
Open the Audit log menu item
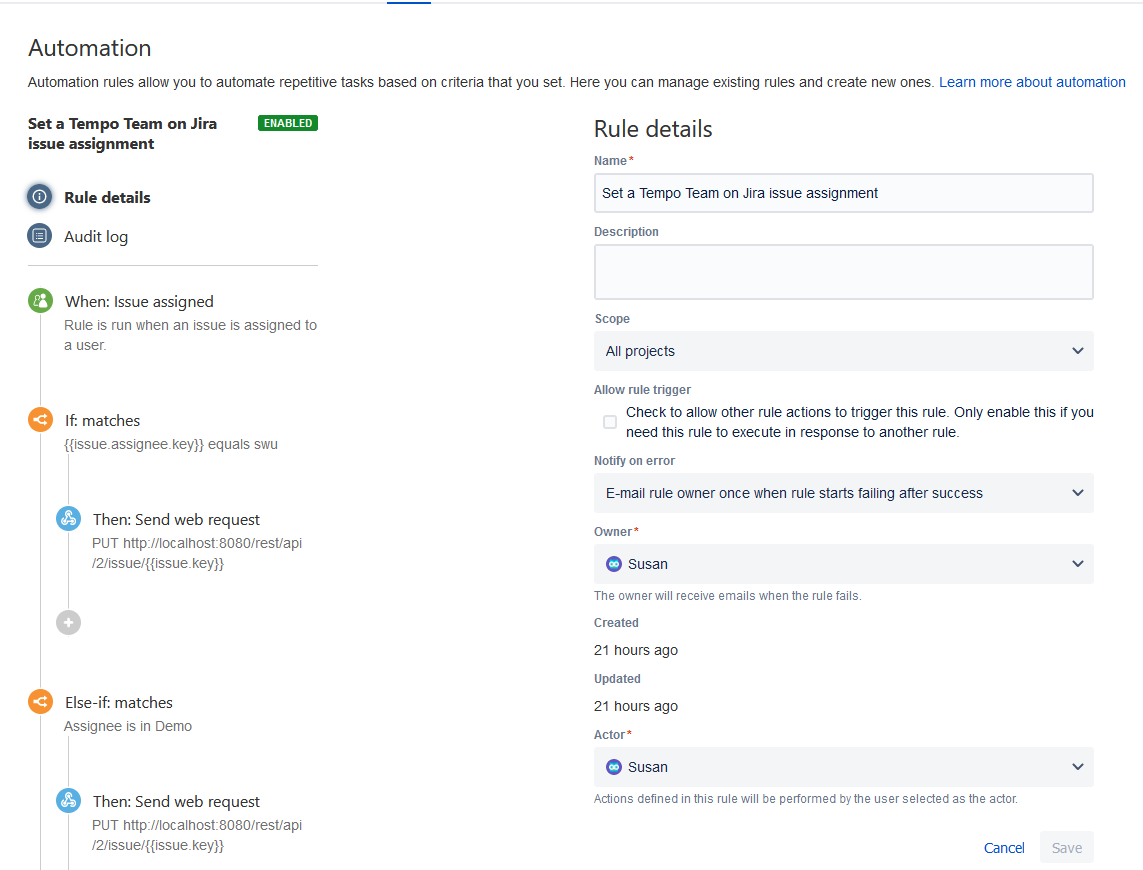tap(96, 236)
